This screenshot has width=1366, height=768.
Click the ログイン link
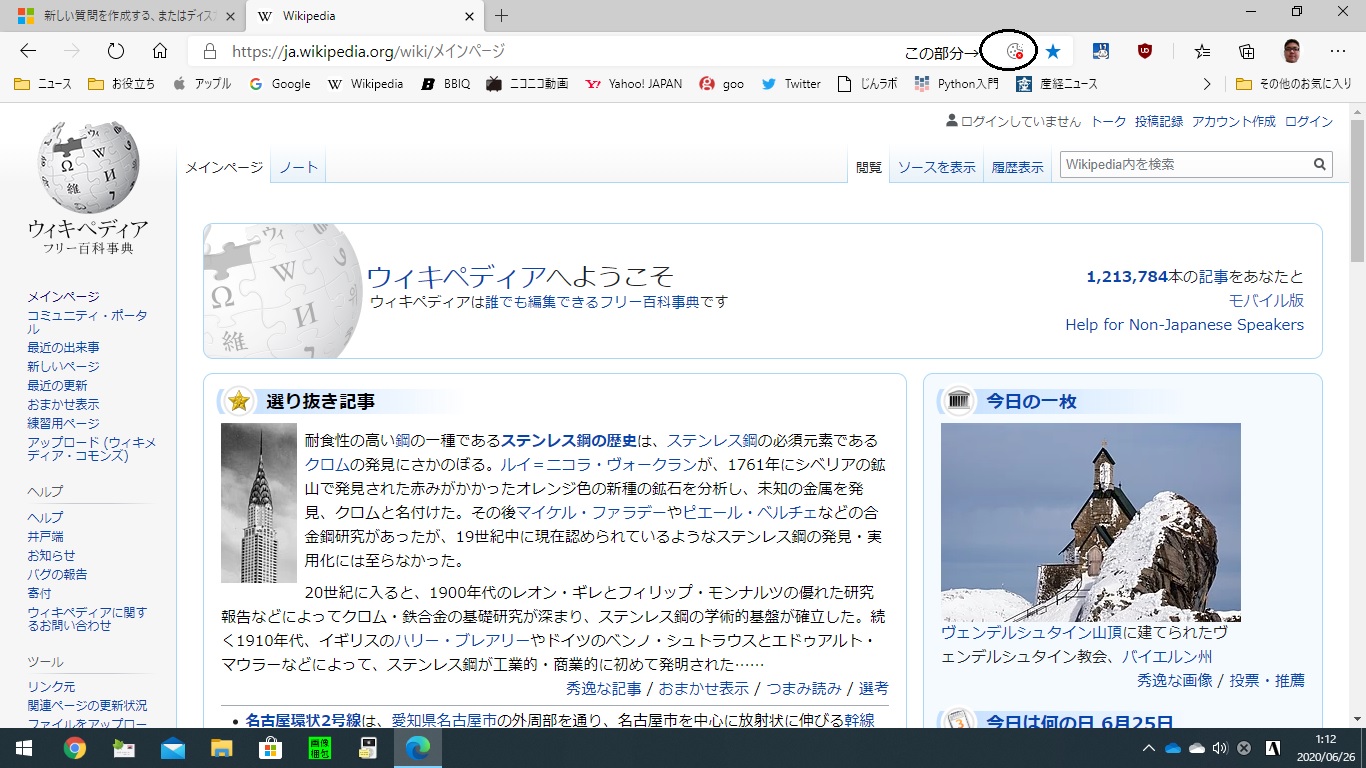click(1309, 121)
